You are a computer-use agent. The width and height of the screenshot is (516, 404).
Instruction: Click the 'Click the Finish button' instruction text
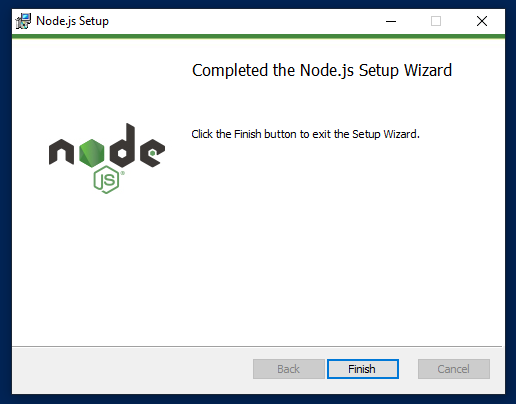pos(305,134)
